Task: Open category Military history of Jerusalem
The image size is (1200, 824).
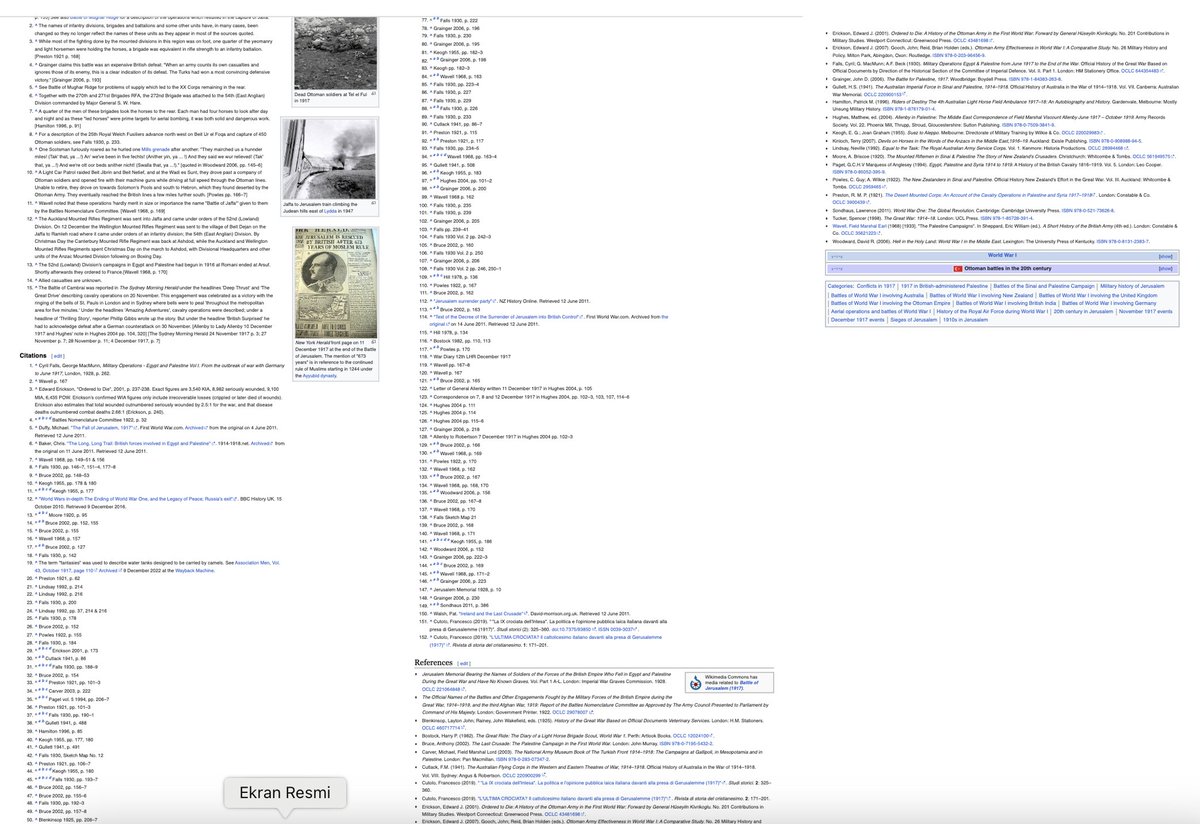Action: tap(1132, 286)
